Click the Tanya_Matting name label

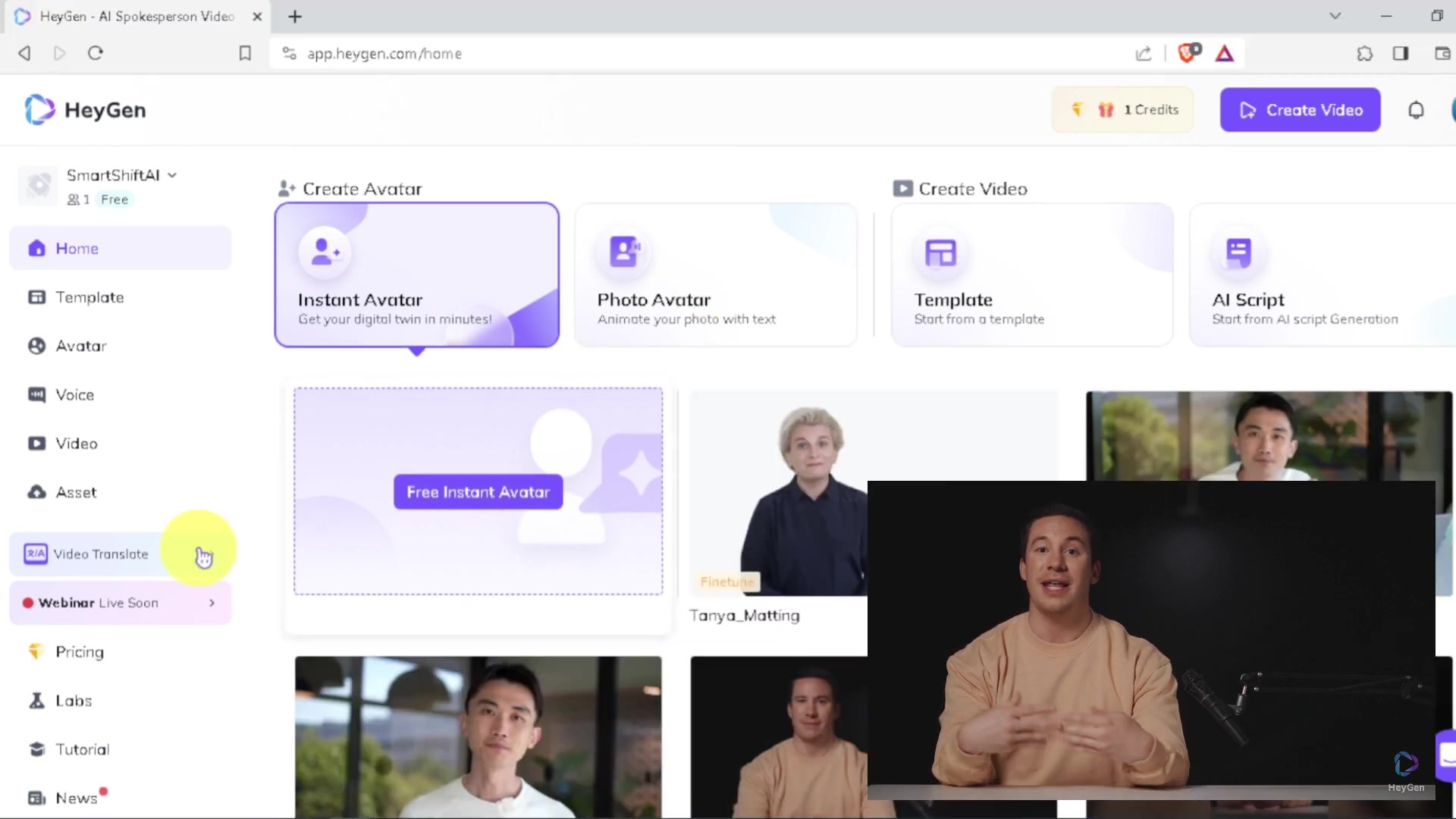744,616
